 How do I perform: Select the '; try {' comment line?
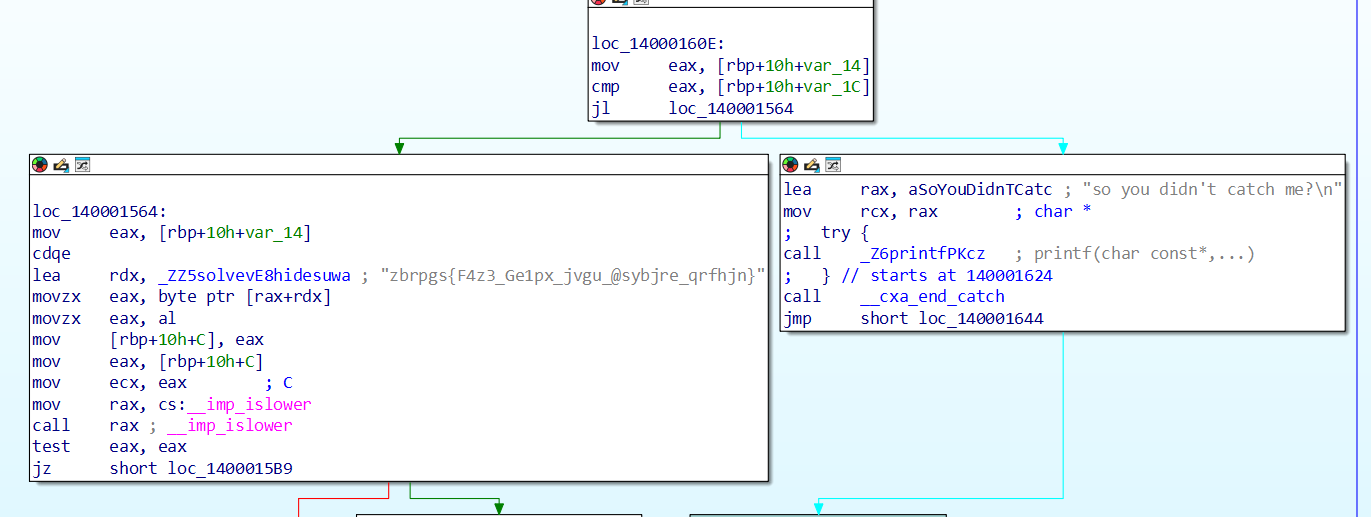coord(827,233)
